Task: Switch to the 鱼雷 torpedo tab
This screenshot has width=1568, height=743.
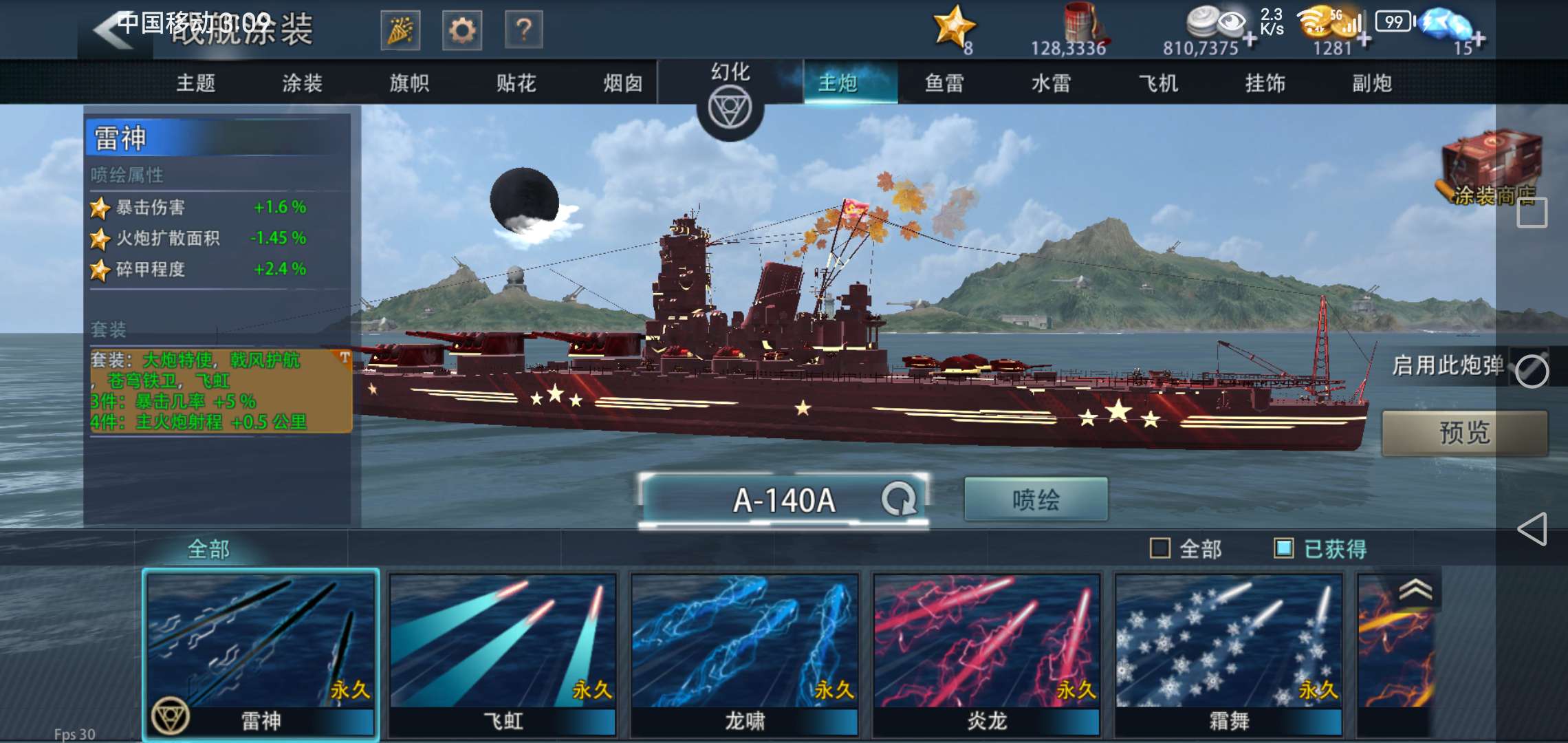Action: coord(944,83)
